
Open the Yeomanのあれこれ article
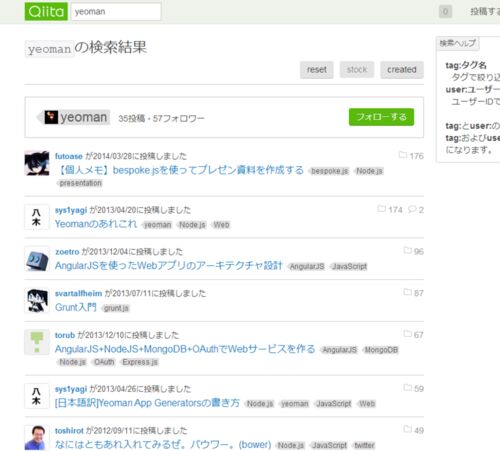point(96,224)
